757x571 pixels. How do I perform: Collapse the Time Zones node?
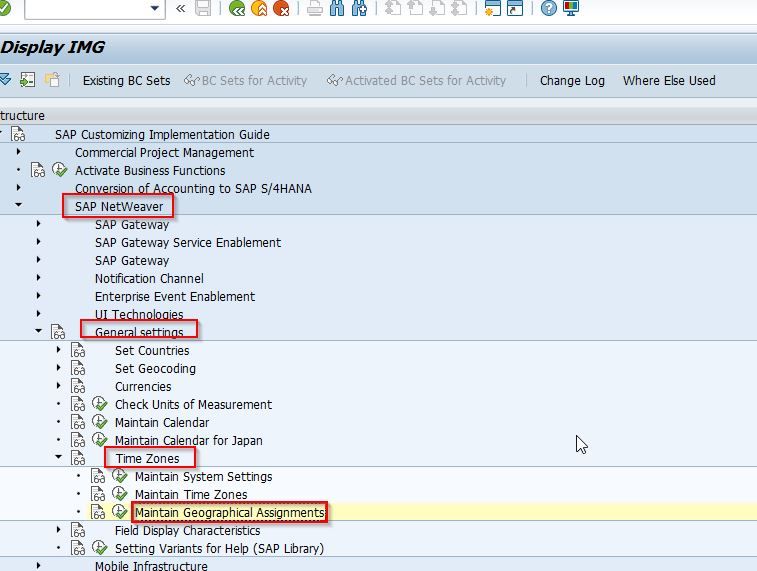[58, 457]
